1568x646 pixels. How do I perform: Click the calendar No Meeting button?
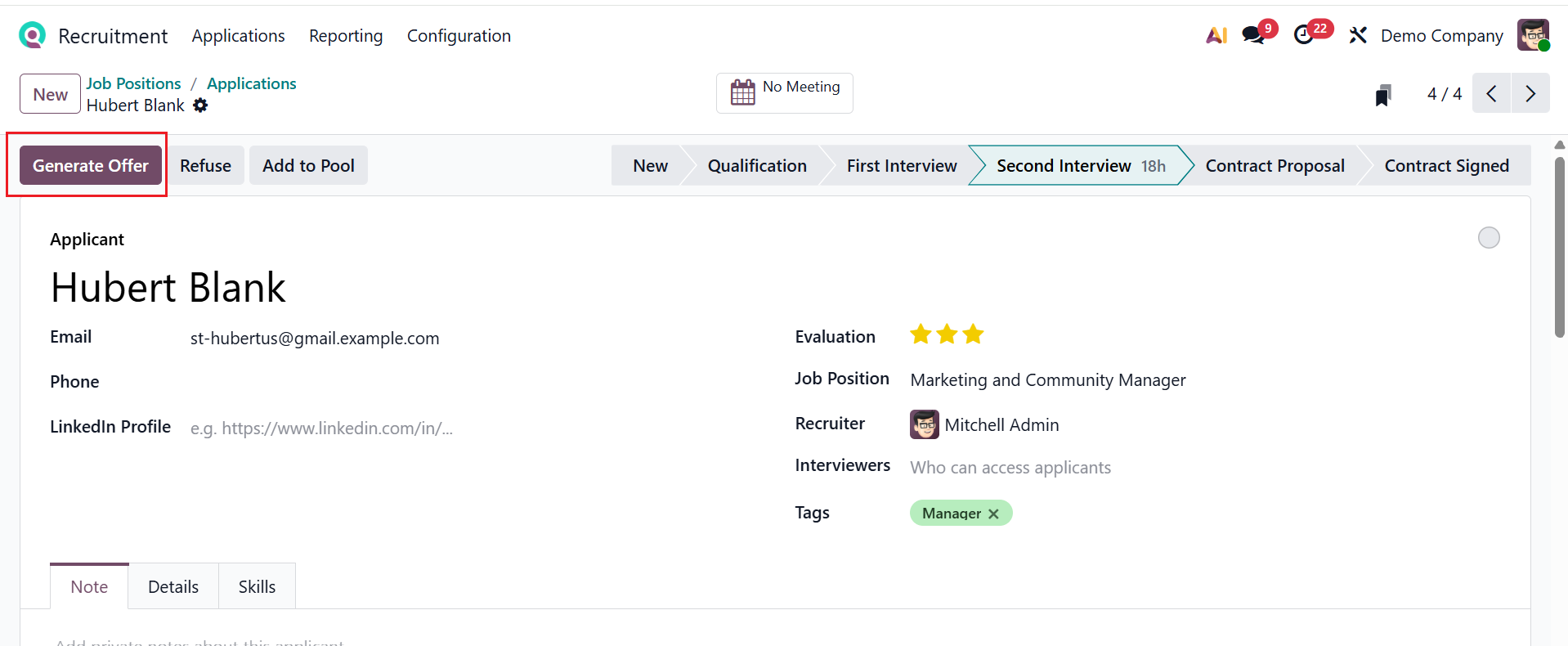[x=784, y=93]
